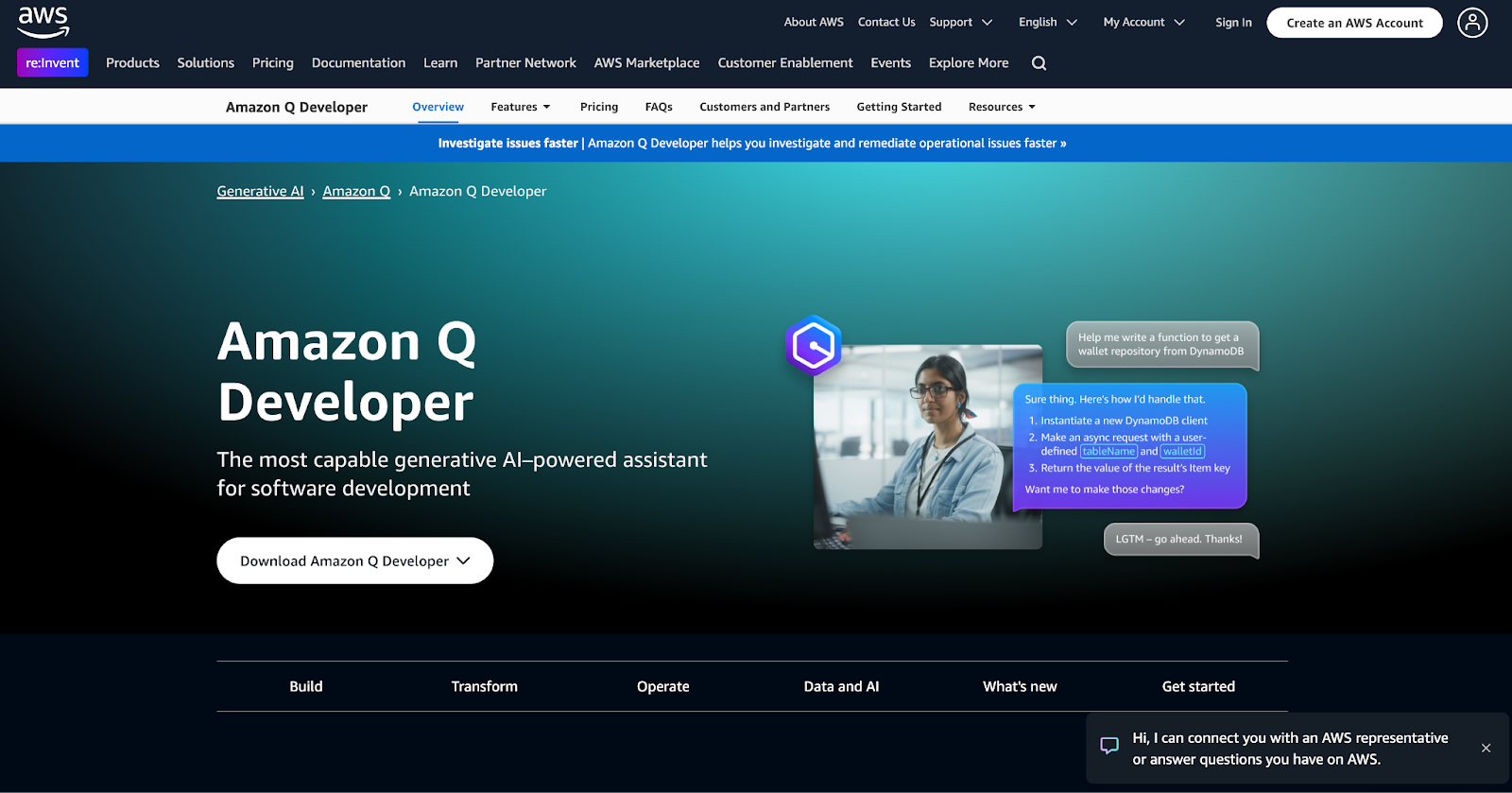Open the search magnifier icon

tap(1039, 63)
